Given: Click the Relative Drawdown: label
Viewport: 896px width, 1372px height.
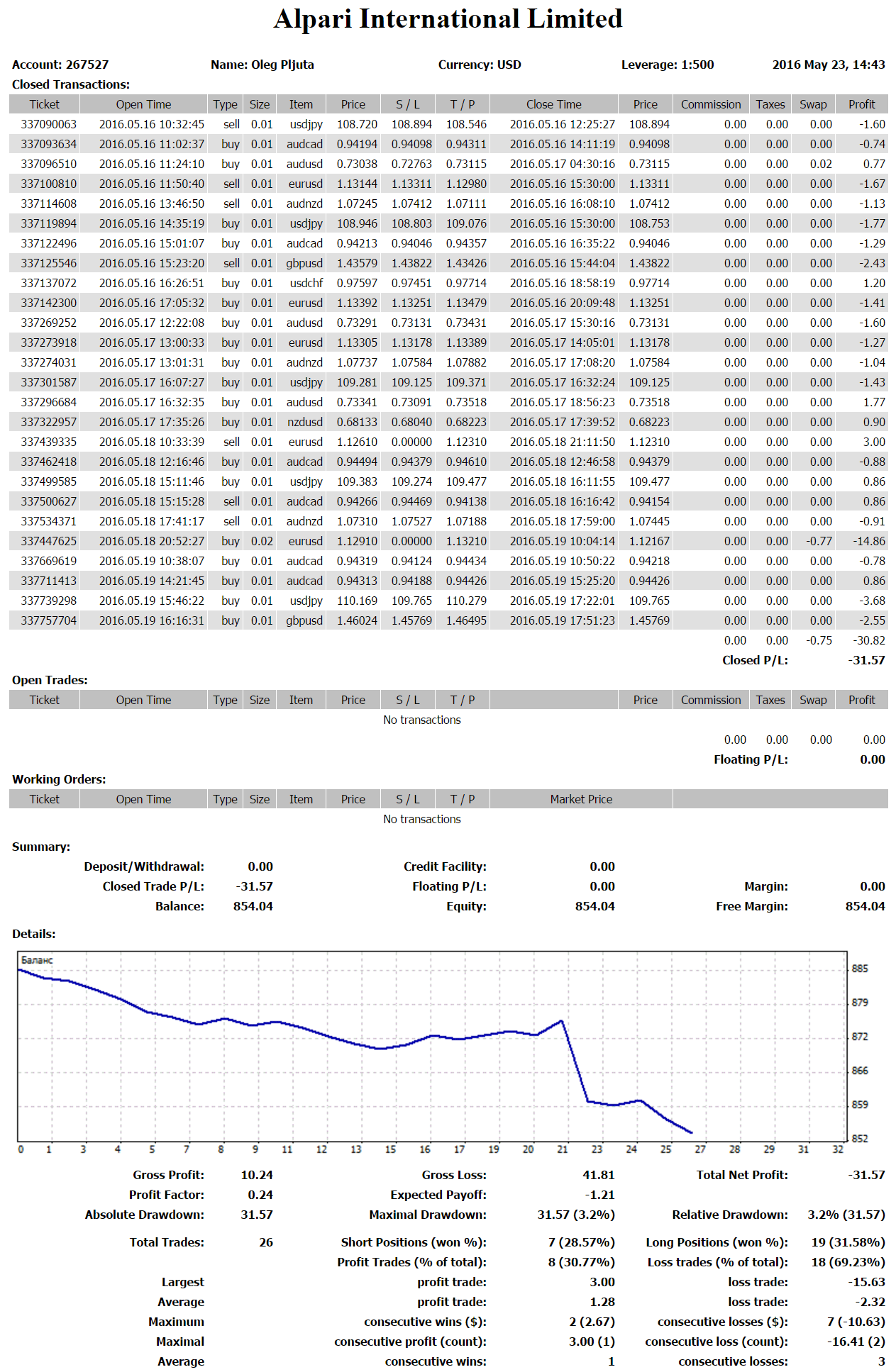Looking at the screenshot, I should (x=729, y=1215).
